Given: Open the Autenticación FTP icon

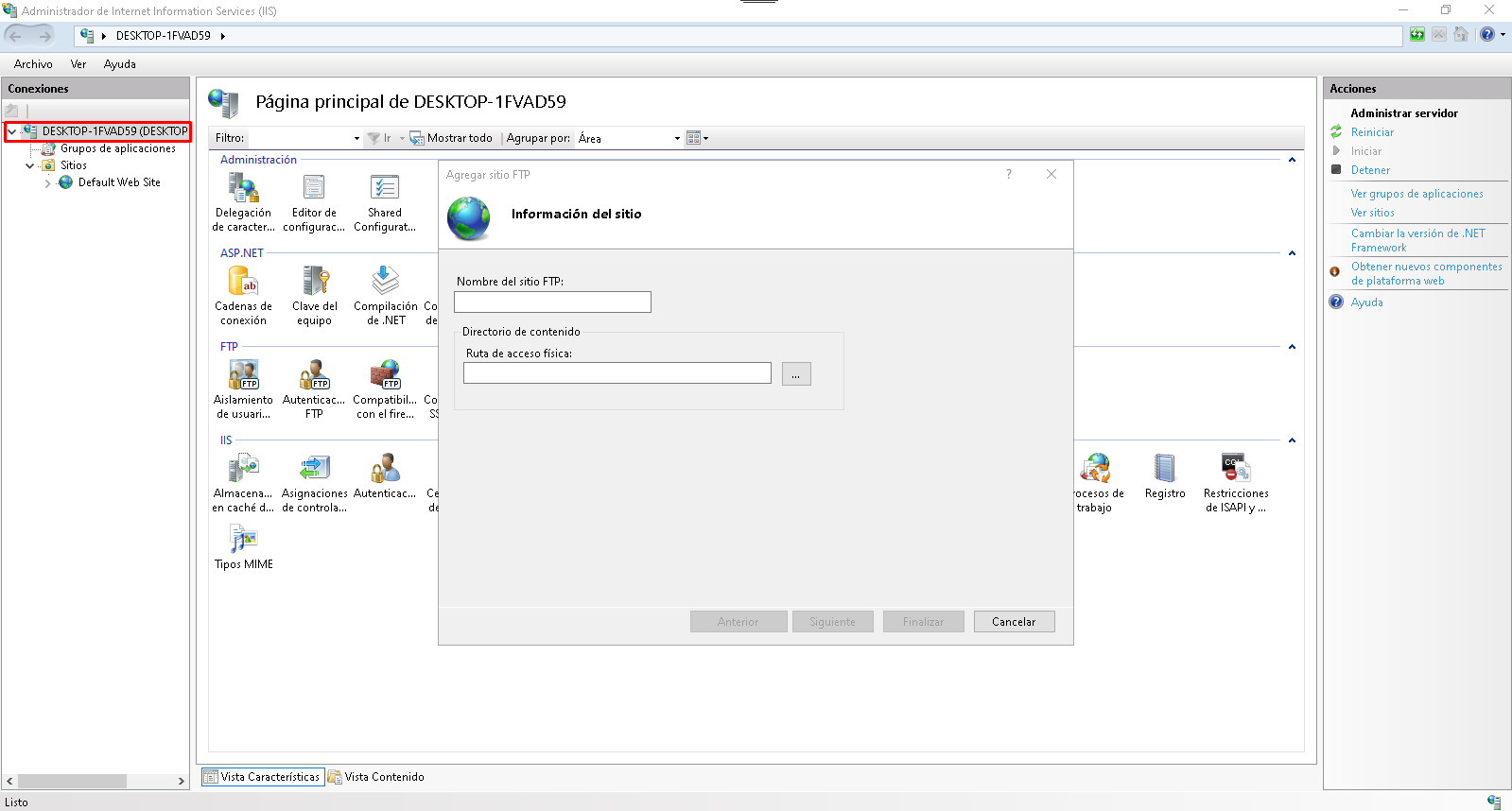Looking at the screenshot, I should [x=314, y=376].
